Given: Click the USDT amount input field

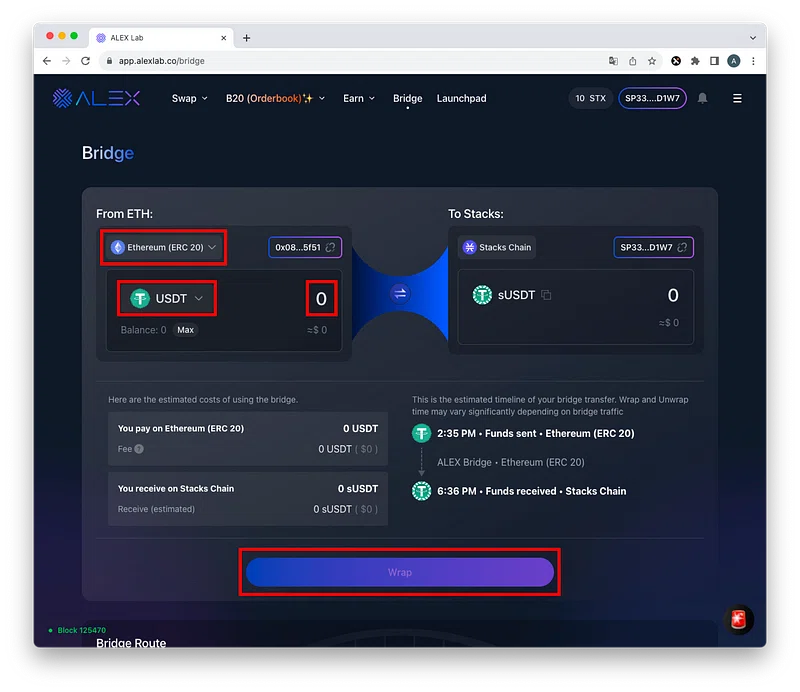Looking at the screenshot, I should coord(321,298).
